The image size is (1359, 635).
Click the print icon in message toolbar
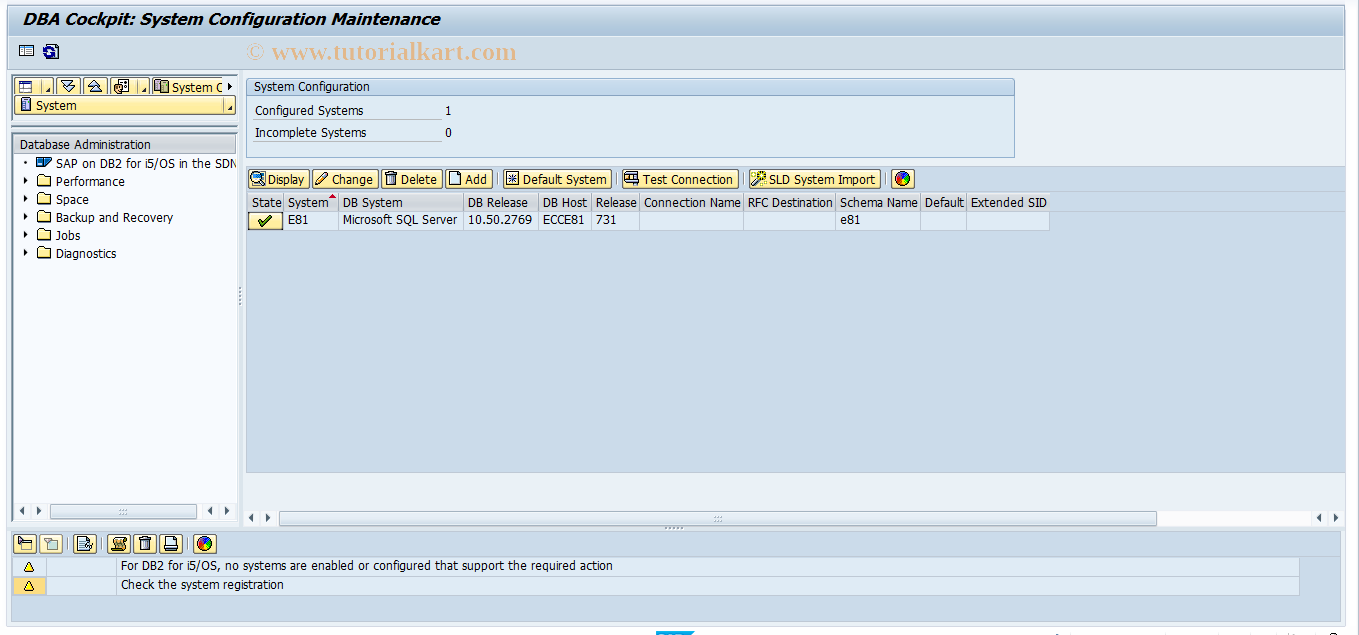[x=171, y=544]
